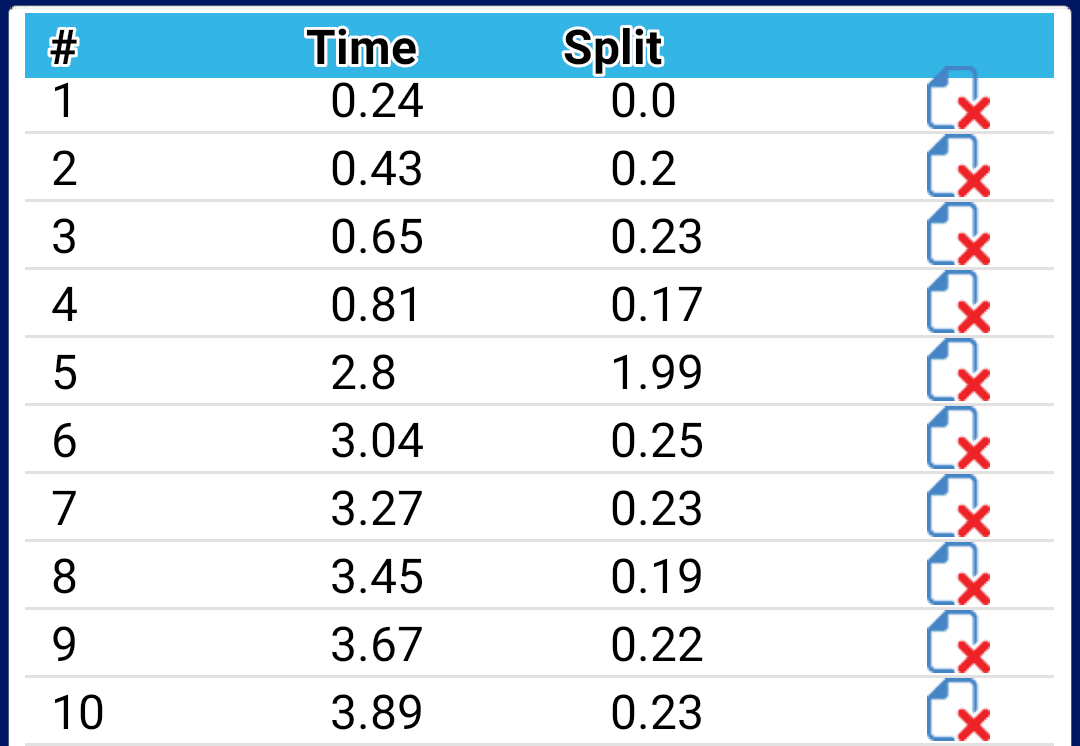Viewport: 1080px width, 746px height.
Task: Select the 0.17 split cell
Action: pos(656,304)
